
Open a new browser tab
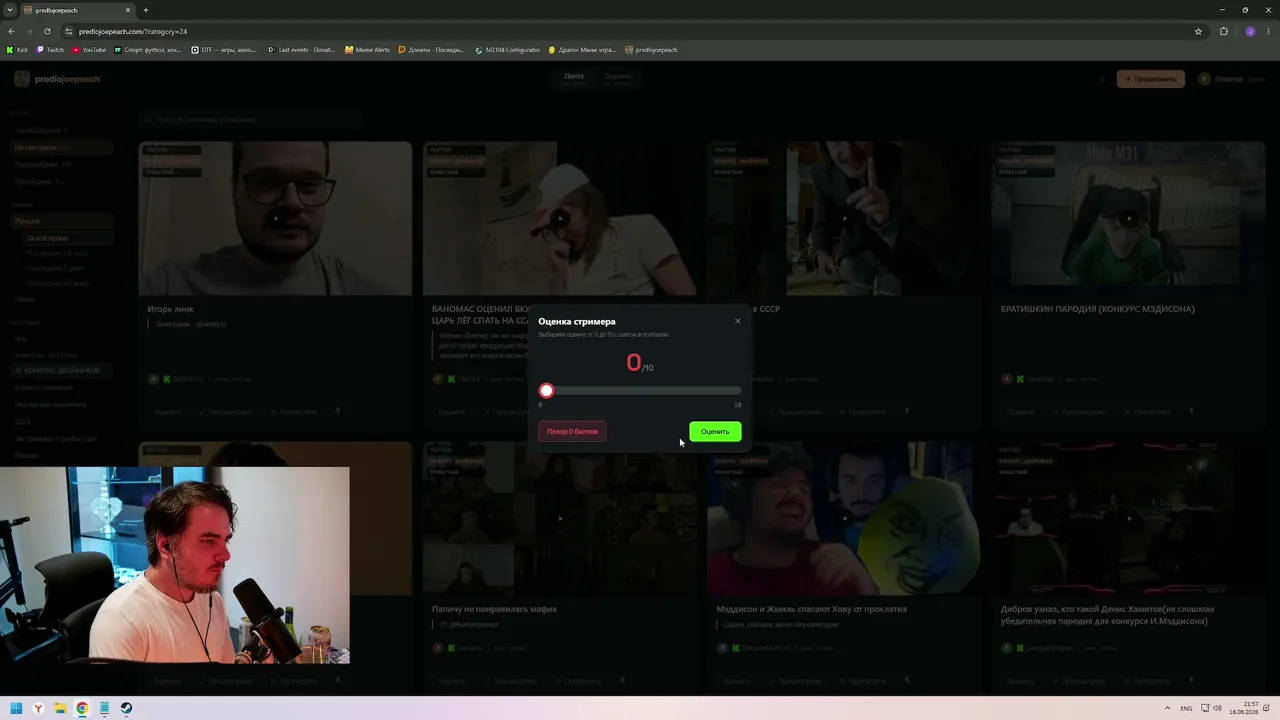pos(146,10)
